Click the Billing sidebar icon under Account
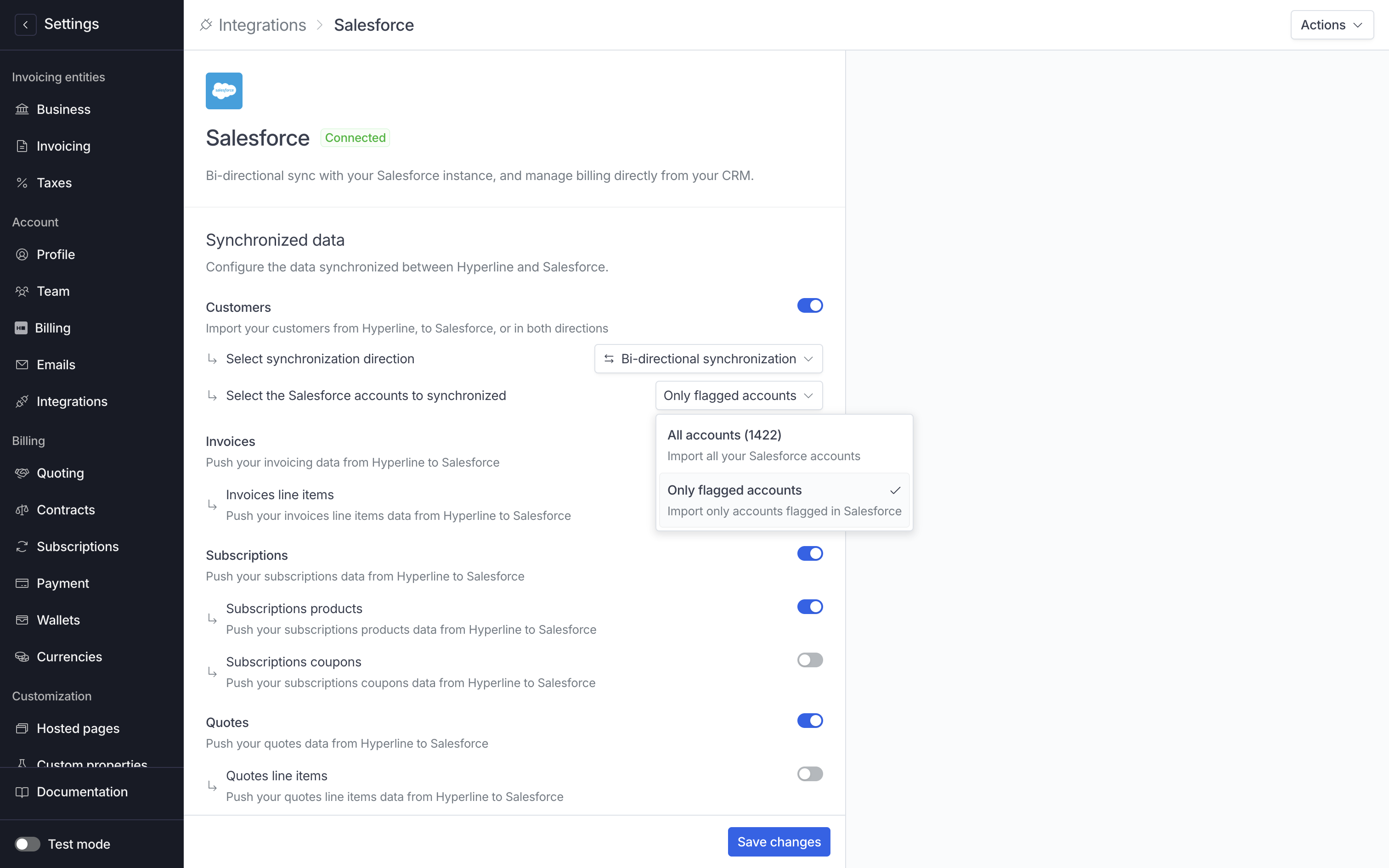The image size is (1389, 868). pos(21,328)
